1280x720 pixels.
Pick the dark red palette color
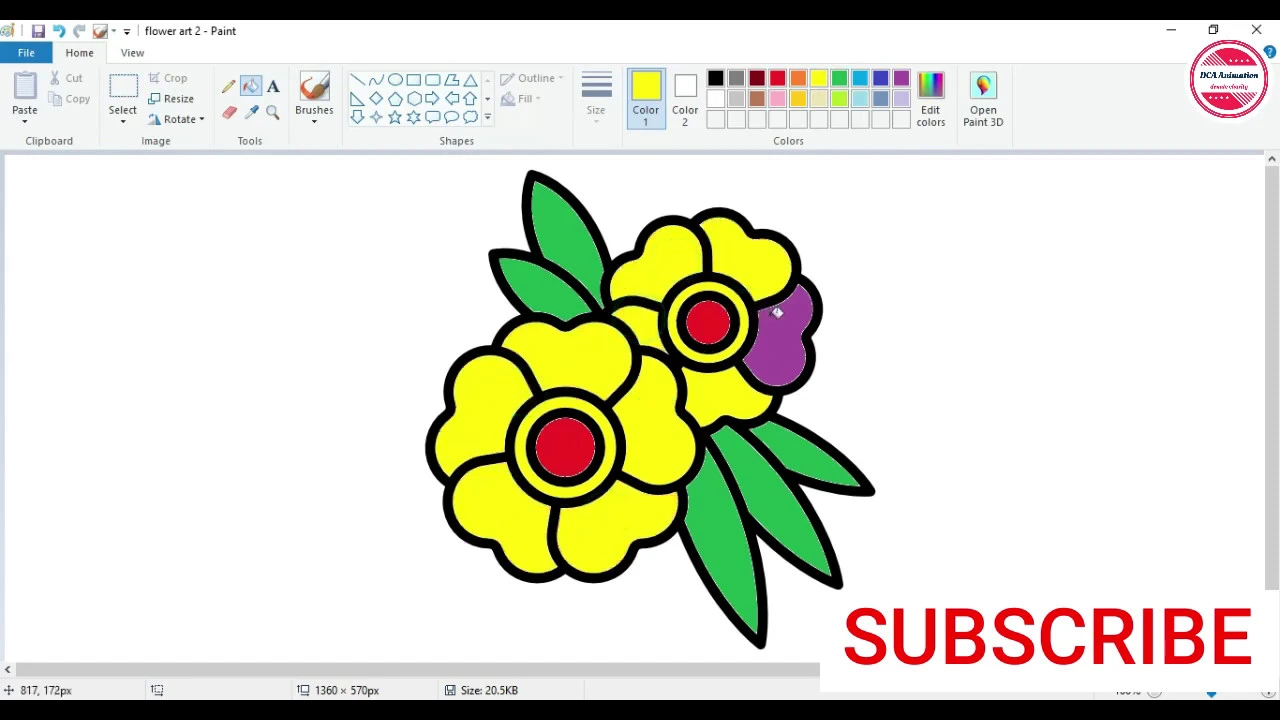[x=757, y=78]
